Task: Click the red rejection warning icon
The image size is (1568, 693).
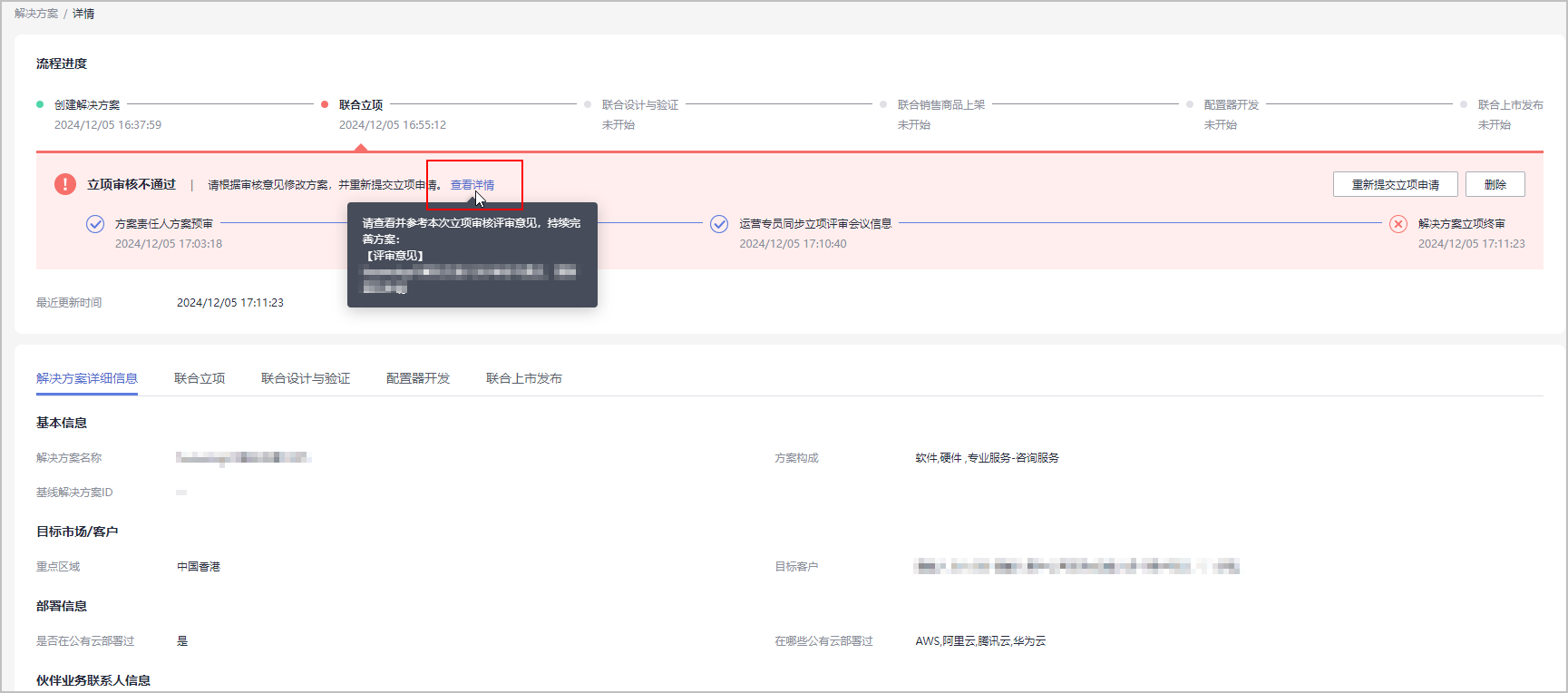Action: click(65, 184)
